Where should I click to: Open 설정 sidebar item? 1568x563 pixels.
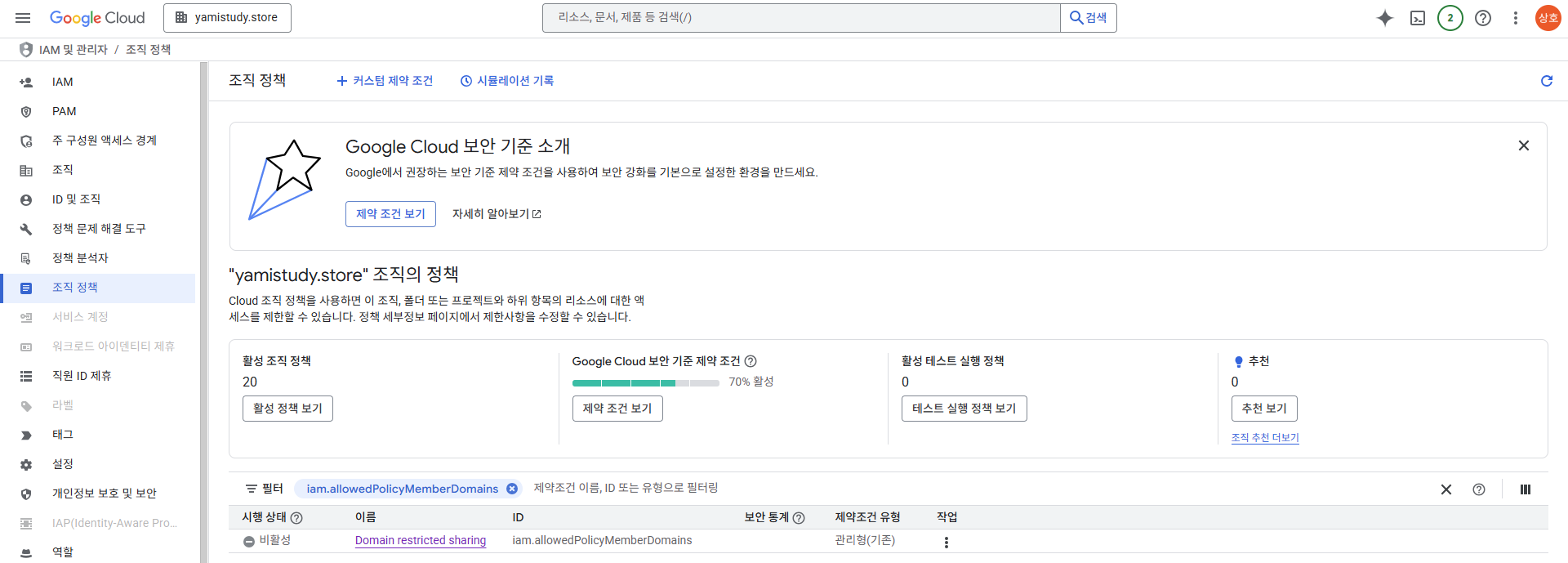(x=98, y=464)
